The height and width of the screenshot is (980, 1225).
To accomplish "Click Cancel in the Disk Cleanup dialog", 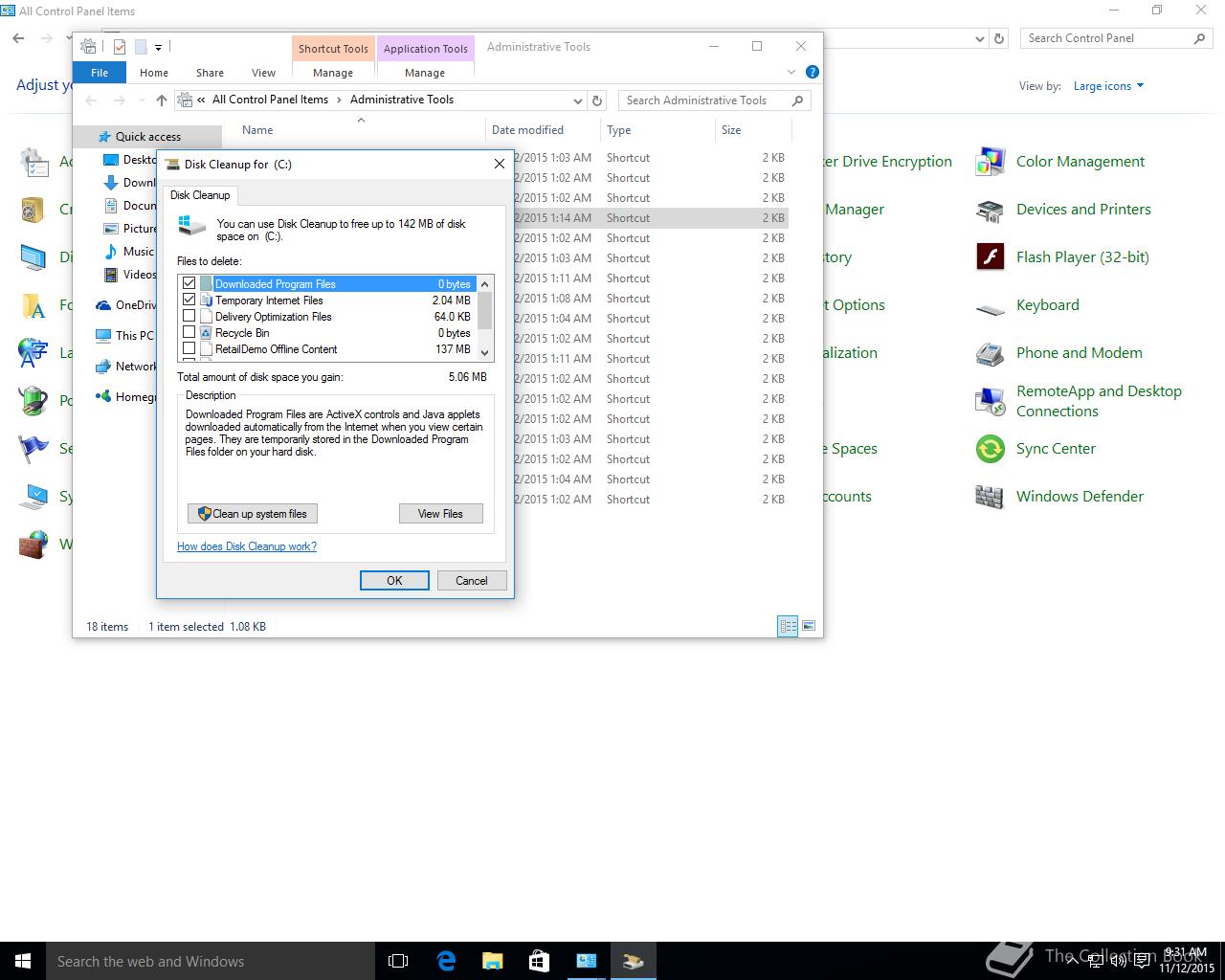I will pyautogui.click(x=472, y=581).
